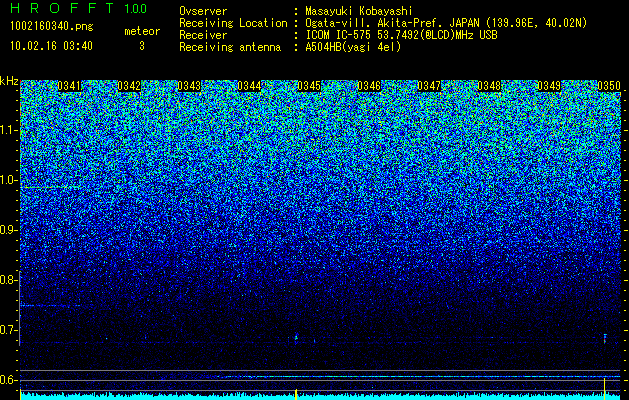This screenshot has width=629, height=400.
Task: Click the 0345 time marker label
Action: coord(309,86)
